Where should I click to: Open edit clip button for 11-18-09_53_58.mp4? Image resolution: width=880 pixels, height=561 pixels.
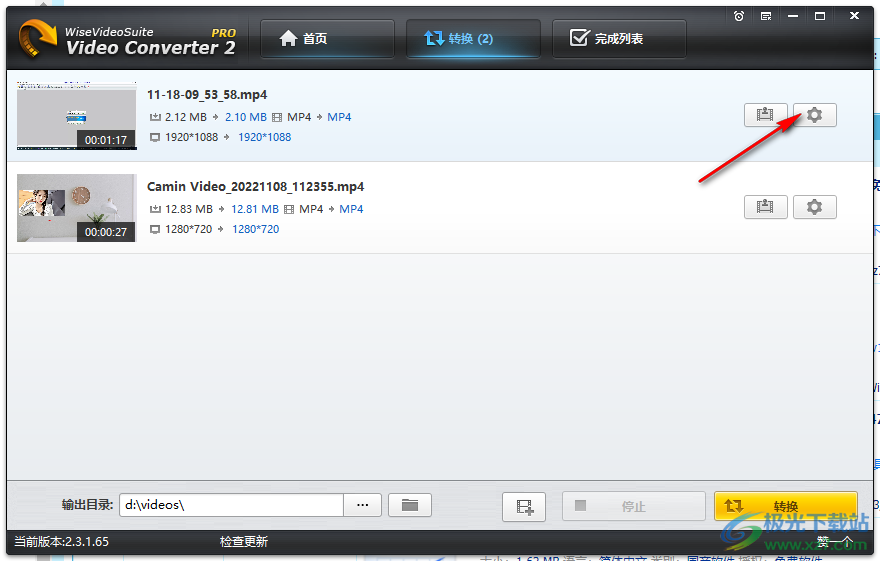coord(766,115)
